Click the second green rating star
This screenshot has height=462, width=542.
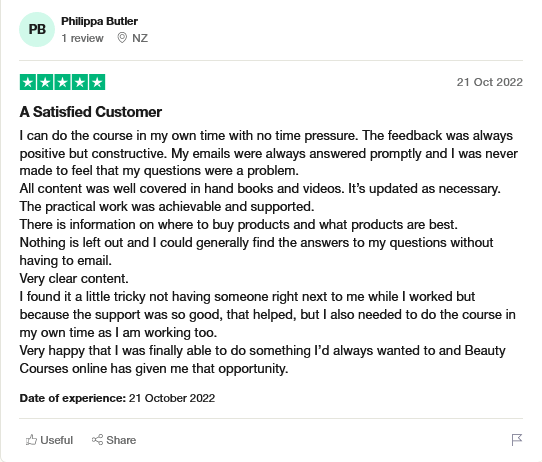pyautogui.click(x=45, y=82)
